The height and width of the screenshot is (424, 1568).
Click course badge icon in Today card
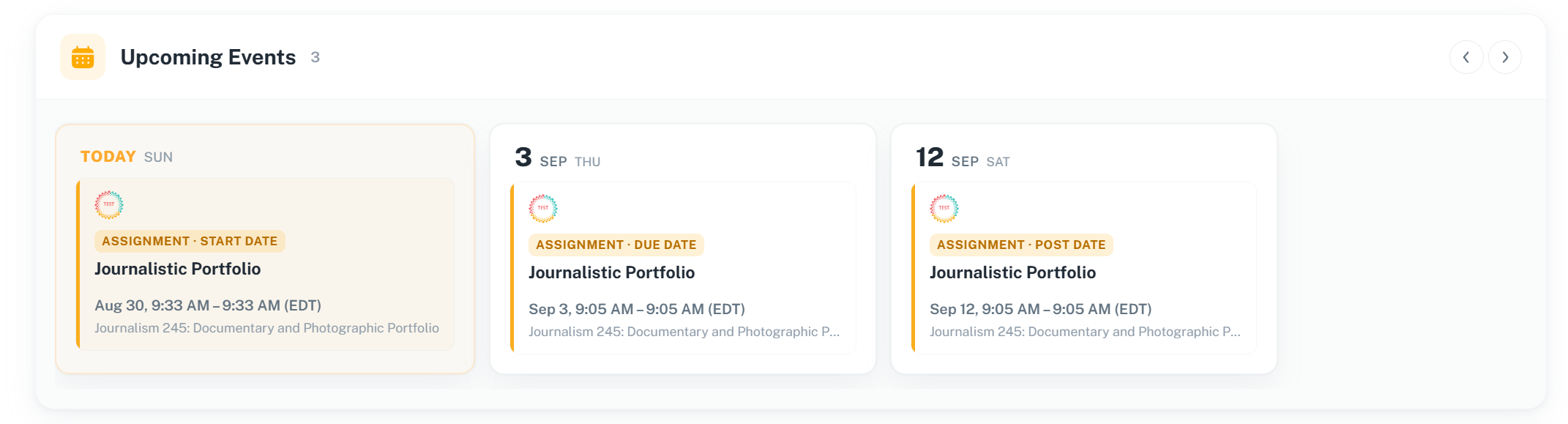(109, 205)
